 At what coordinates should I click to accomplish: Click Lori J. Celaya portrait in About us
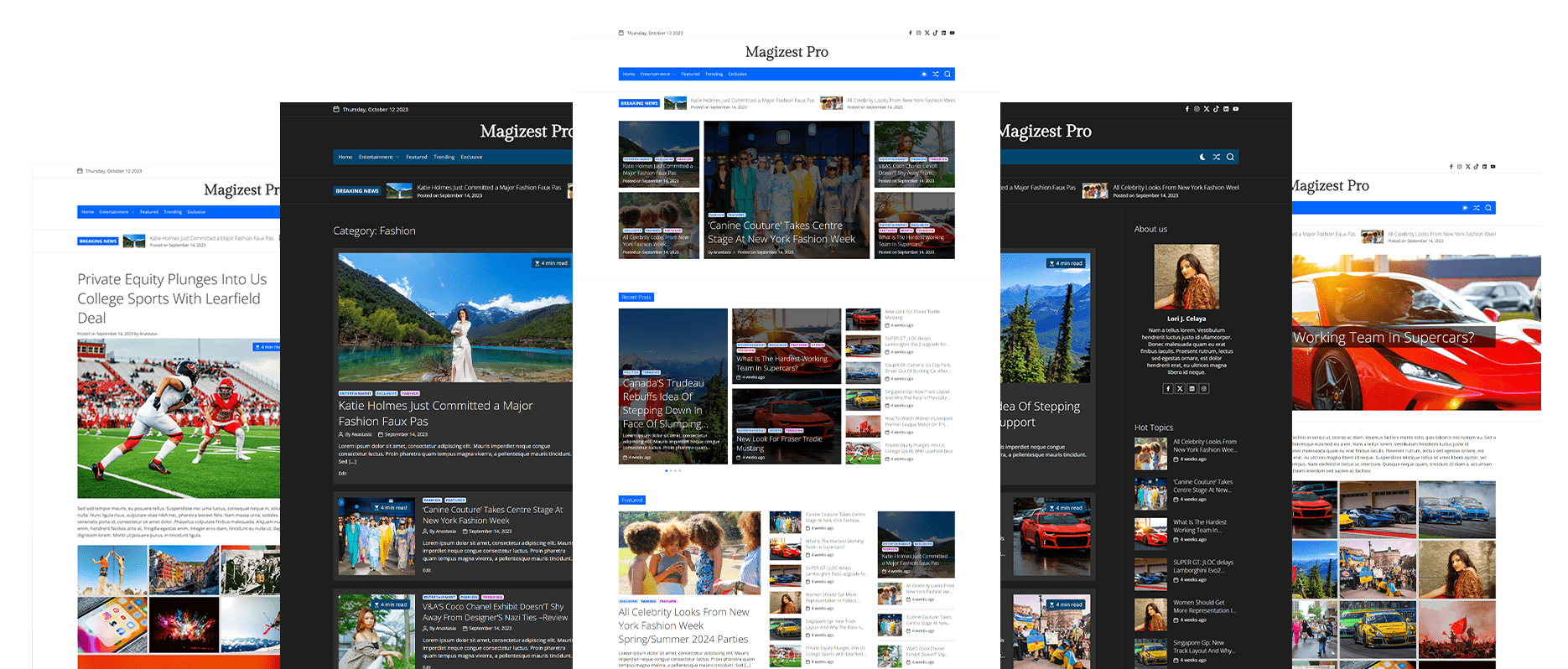tap(1186, 277)
